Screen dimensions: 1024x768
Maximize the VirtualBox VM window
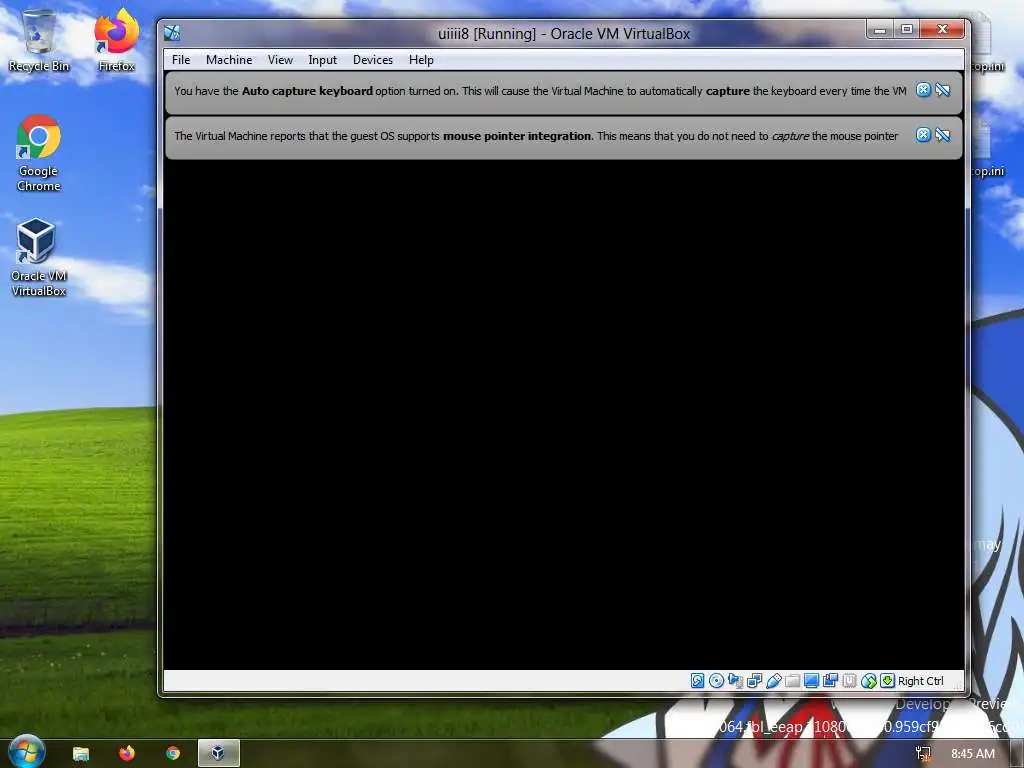pos(906,29)
